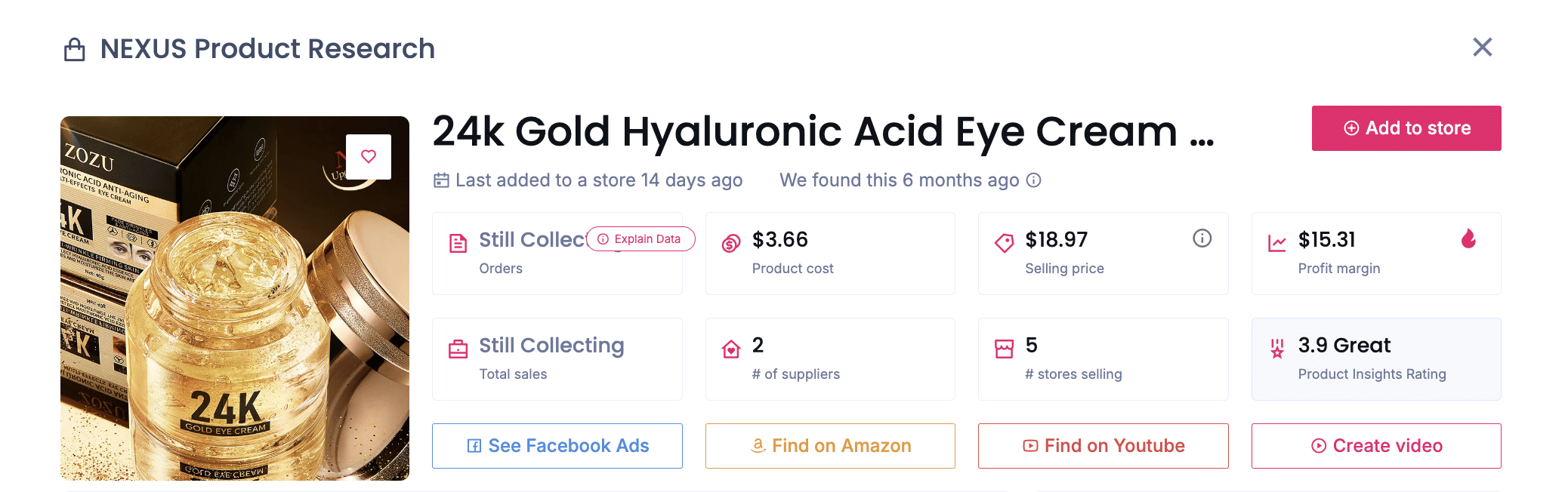
Task: Click the info icon after 'We found this 6 months ago'
Action: 1035,180
